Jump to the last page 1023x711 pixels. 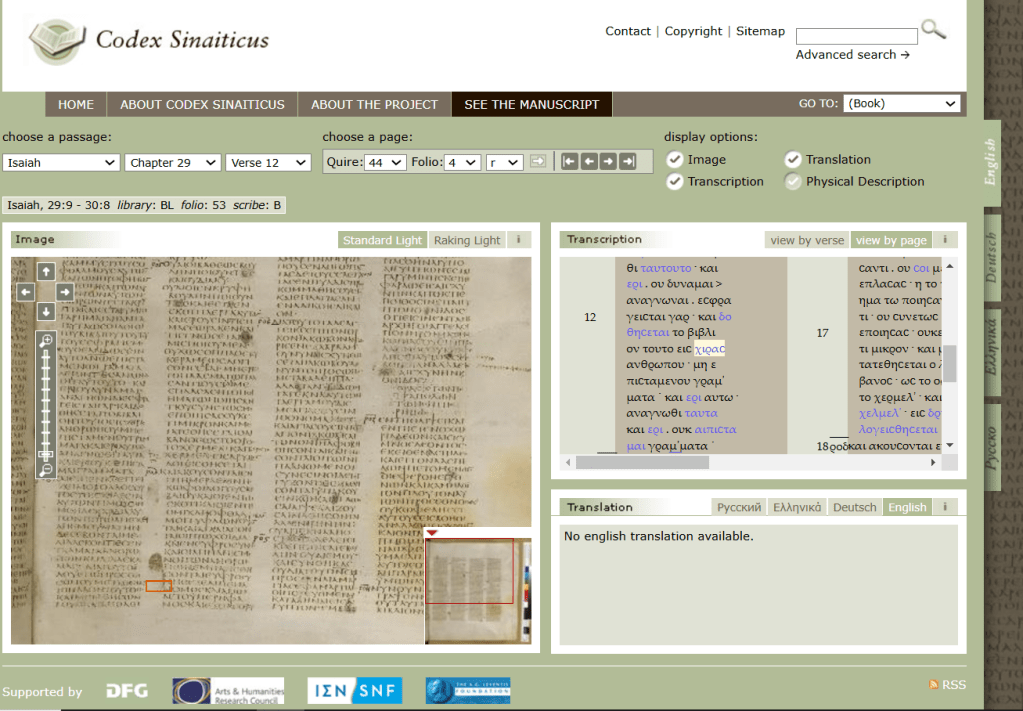click(x=627, y=162)
